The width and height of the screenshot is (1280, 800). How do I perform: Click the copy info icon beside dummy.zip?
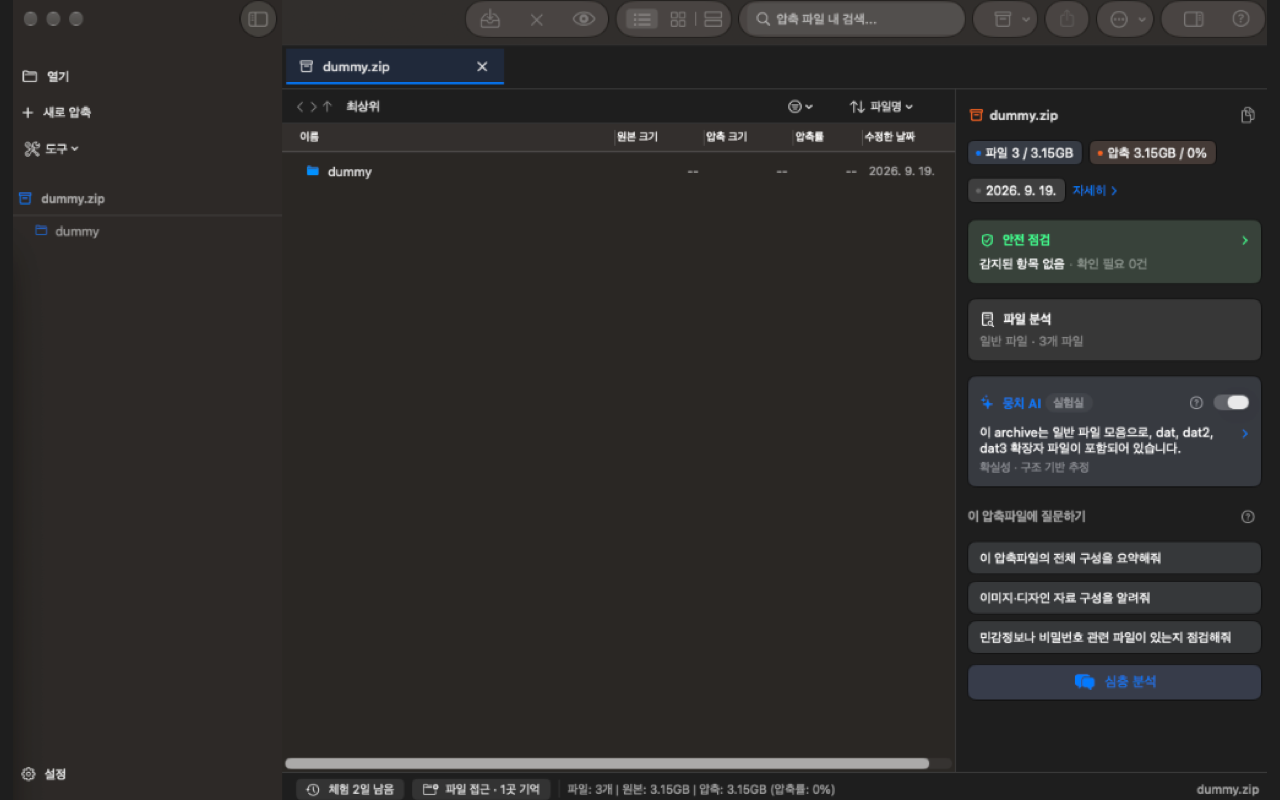pyautogui.click(x=1247, y=115)
